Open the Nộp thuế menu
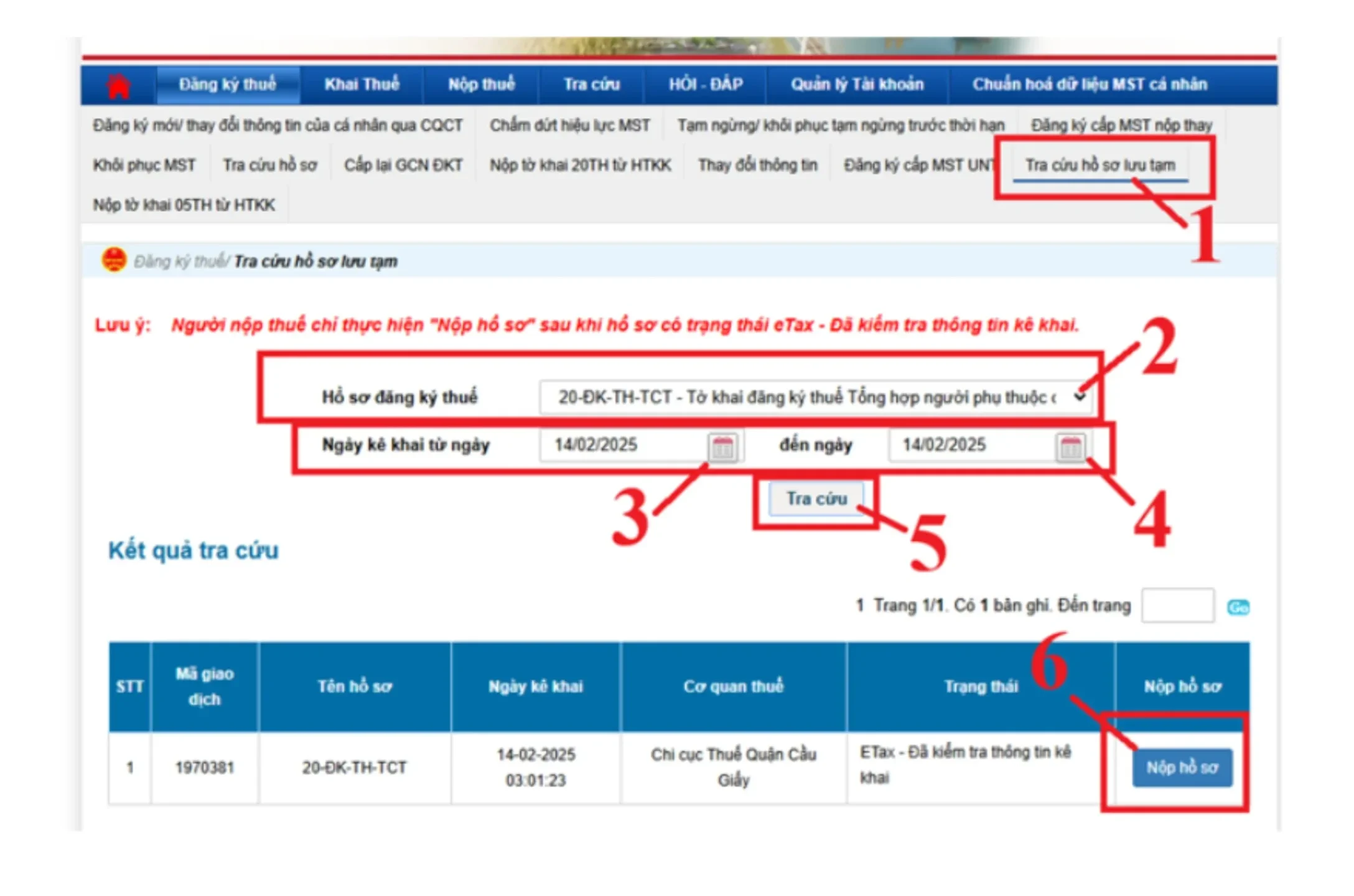 (x=482, y=85)
